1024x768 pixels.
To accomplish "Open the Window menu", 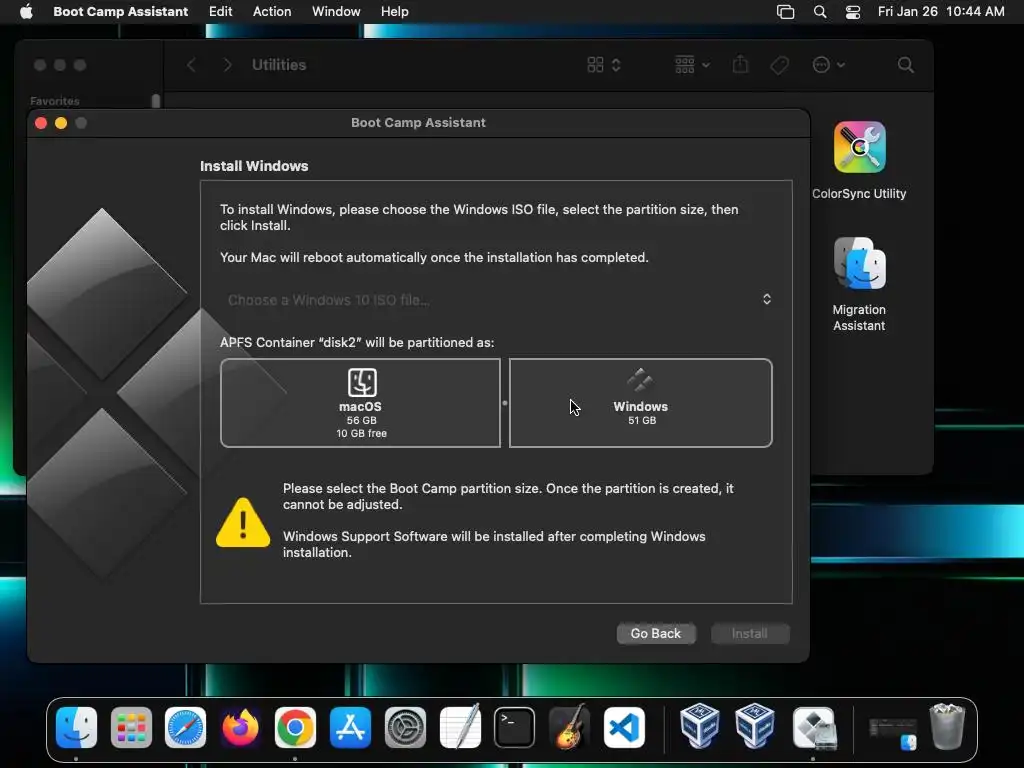I will (336, 12).
